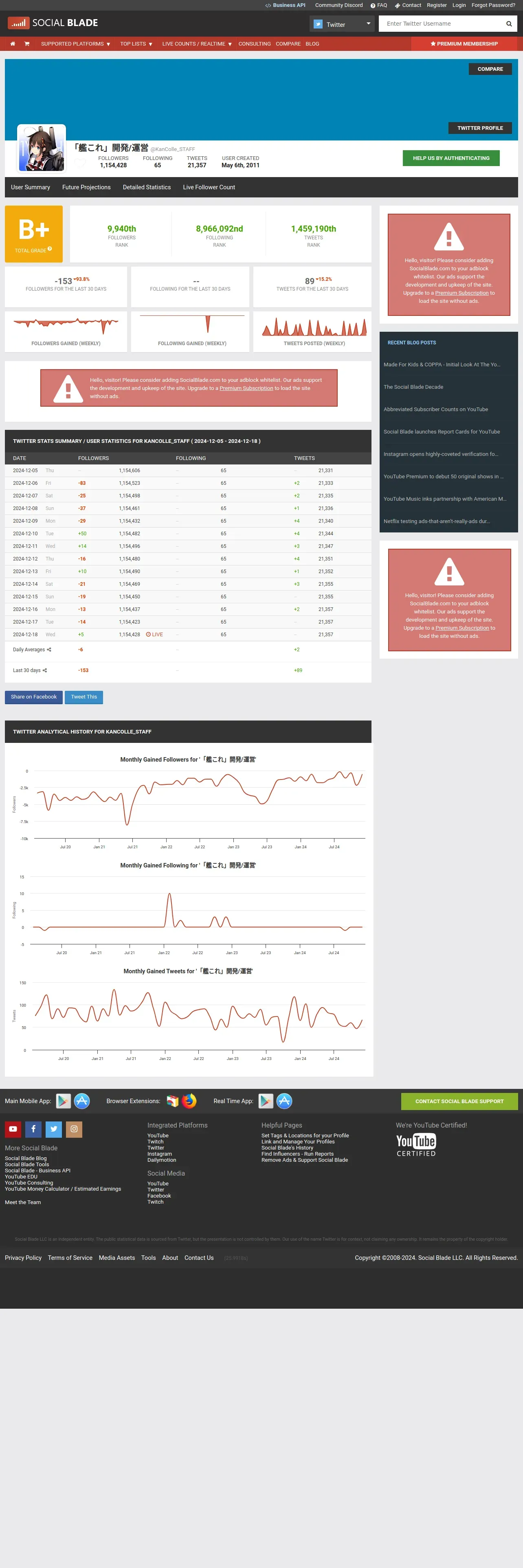The width and height of the screenshot is (523, 1568).
Task: Open the Media Assets footer link
Action: click(x=117, y=1257)
